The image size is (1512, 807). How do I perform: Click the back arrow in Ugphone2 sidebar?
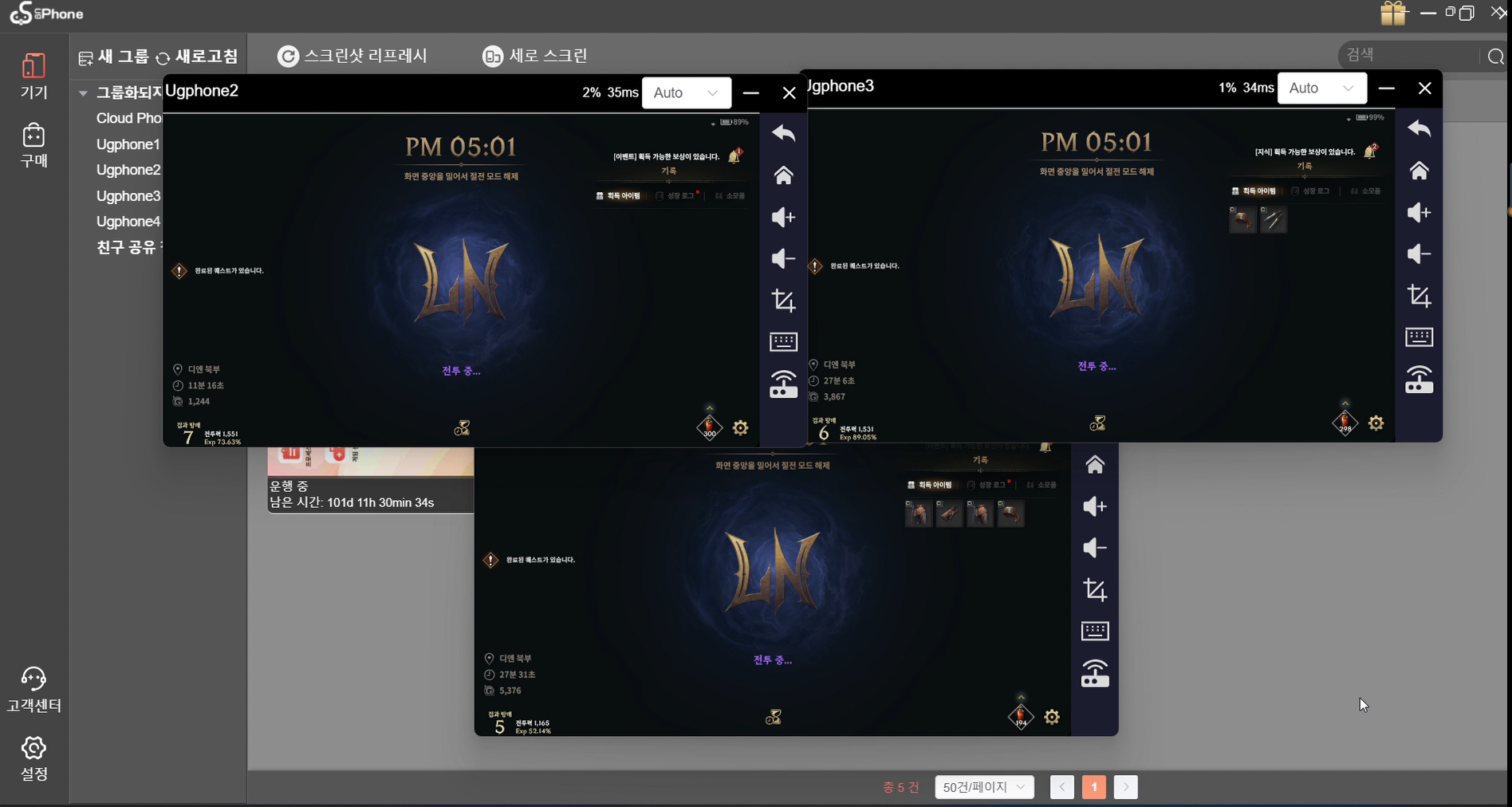(x=783, y=133)
